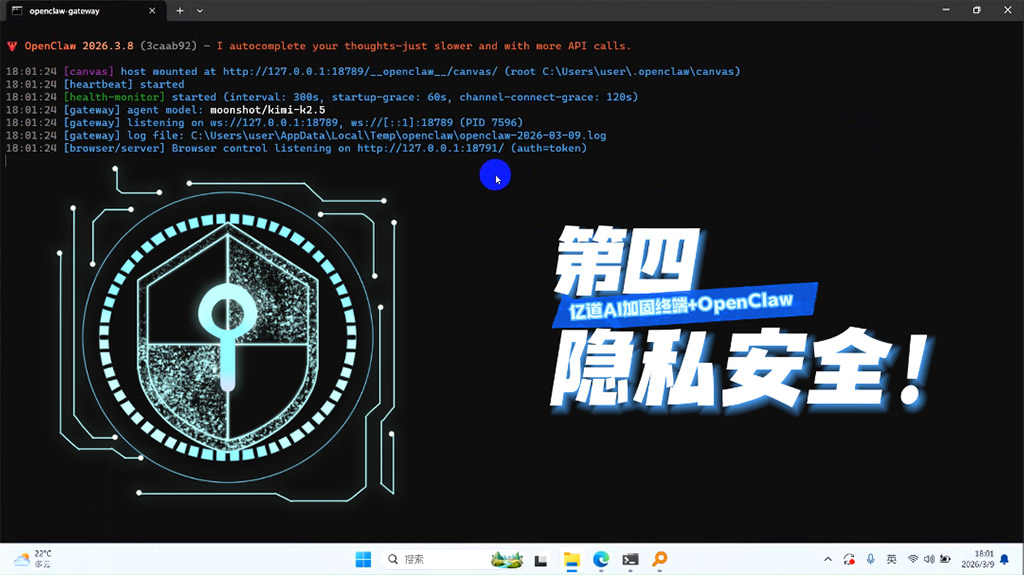The height and width of the screenshot is (575, 1024).
Task: Open File Explorer from the taskbar
Action: [572, 560]
